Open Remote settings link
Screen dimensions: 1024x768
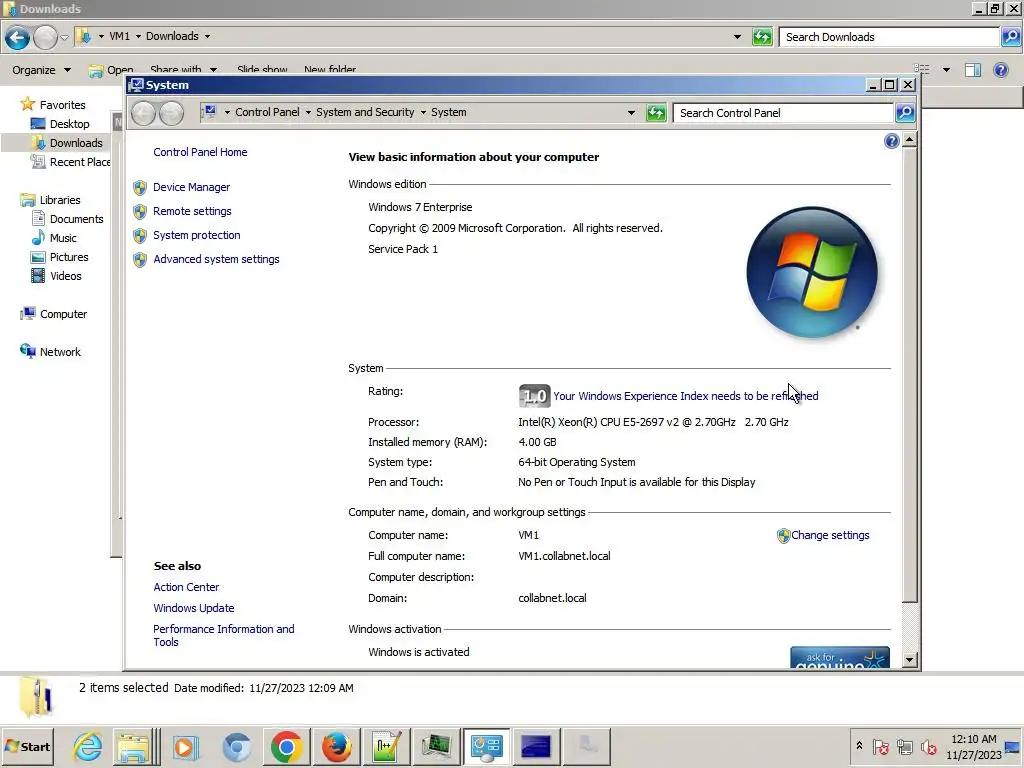coord(192,212)
